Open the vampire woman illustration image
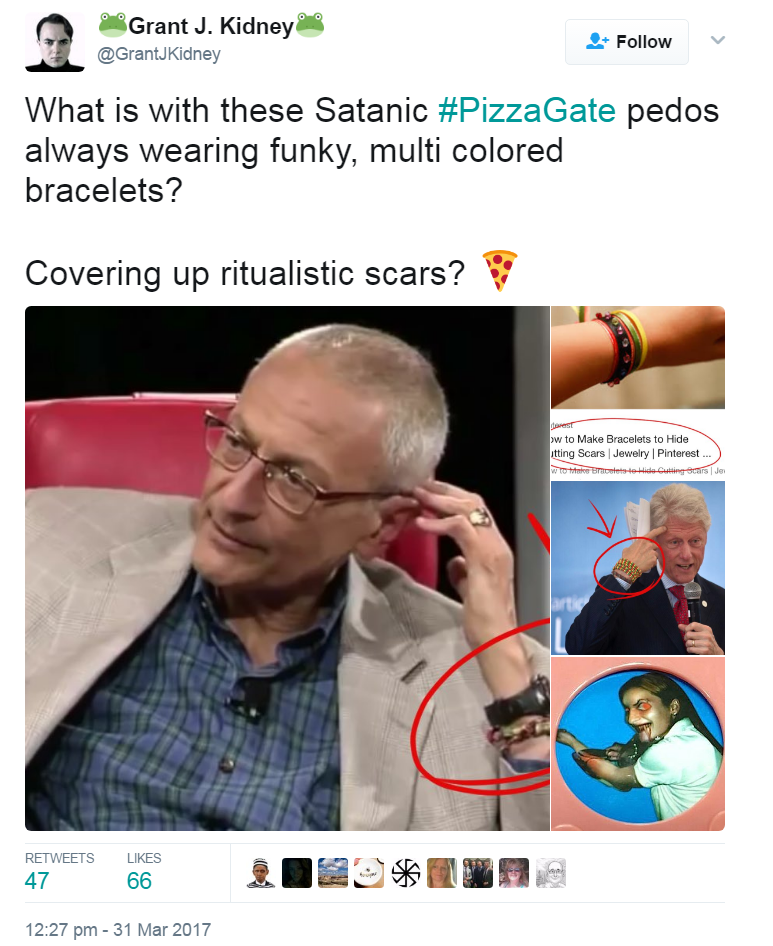Screen dimensions: 773x946 tap(638, 744)
